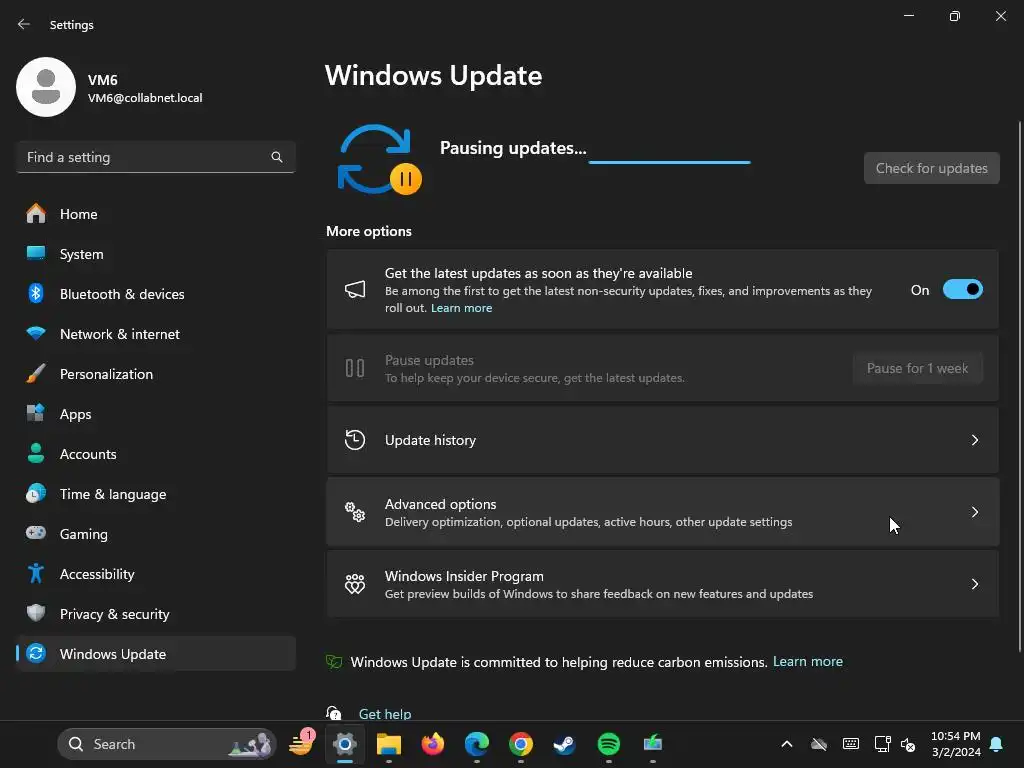Screen dimensions: 1024x768
Task: Click the Update history clock icon
Action: pyautogui.click(x=355, y=440)
